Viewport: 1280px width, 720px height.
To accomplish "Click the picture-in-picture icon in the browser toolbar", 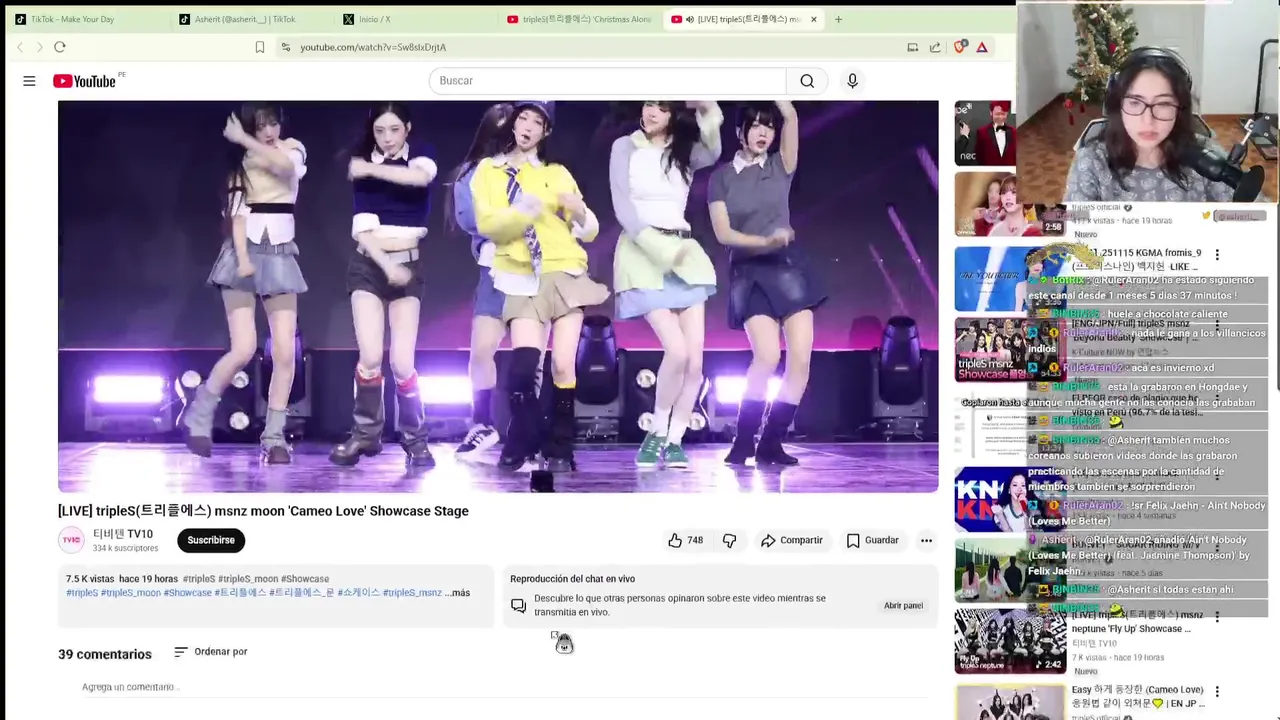I will click(x=912, y=47).
